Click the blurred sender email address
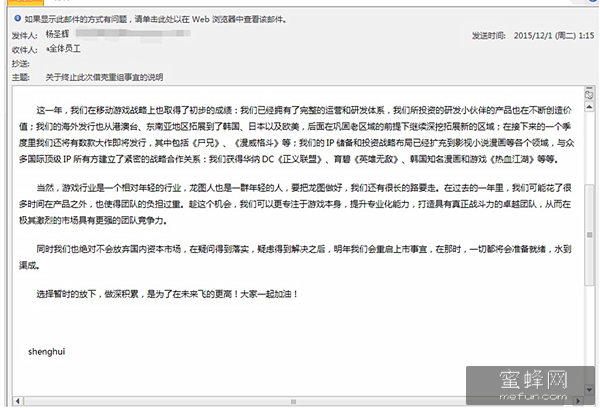Image resolution: width=600 pixels, height=410 pixels. click(133, 33)
